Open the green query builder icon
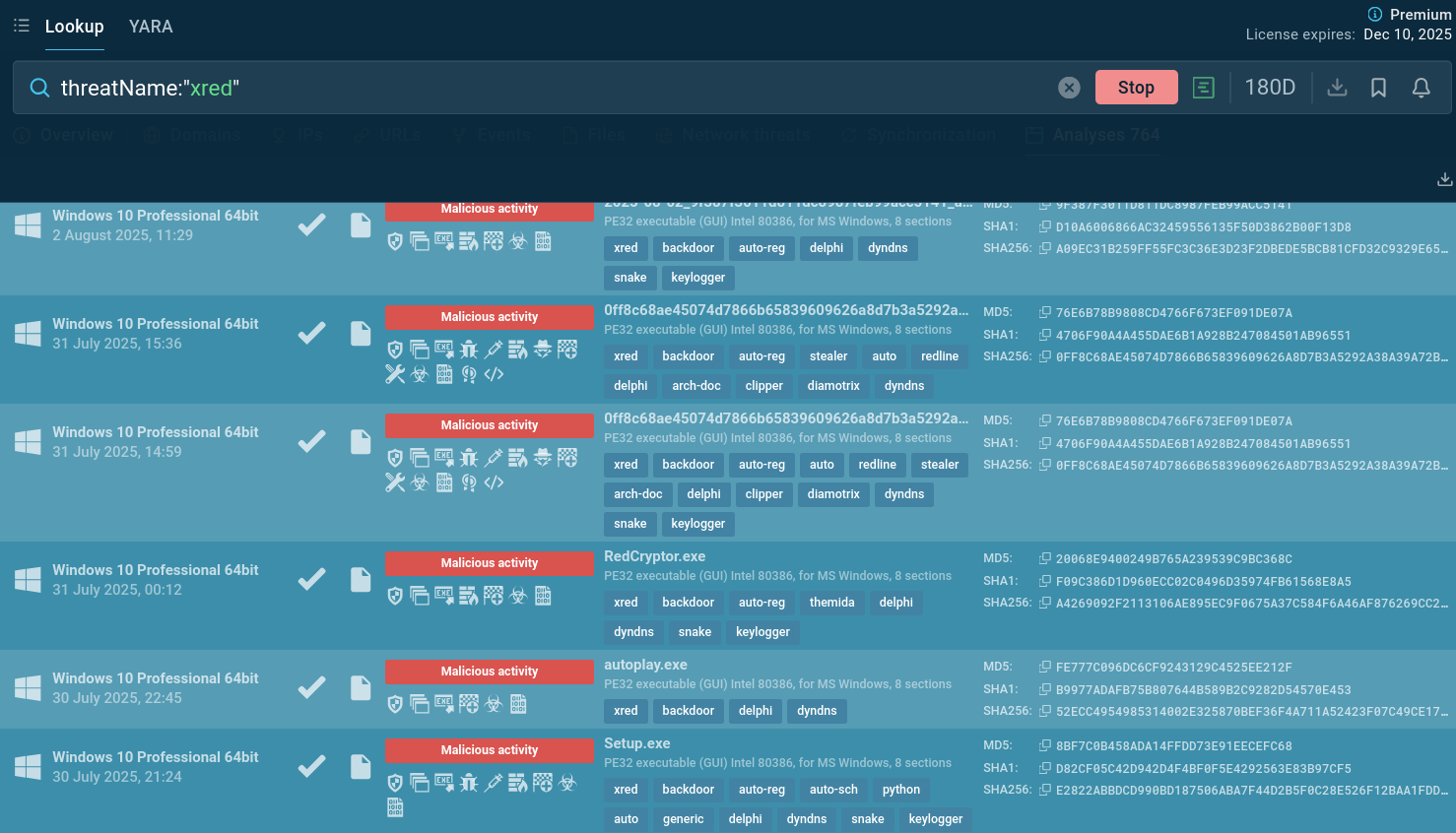This screenshot has width=1456, height=833. coord(1203,88)
